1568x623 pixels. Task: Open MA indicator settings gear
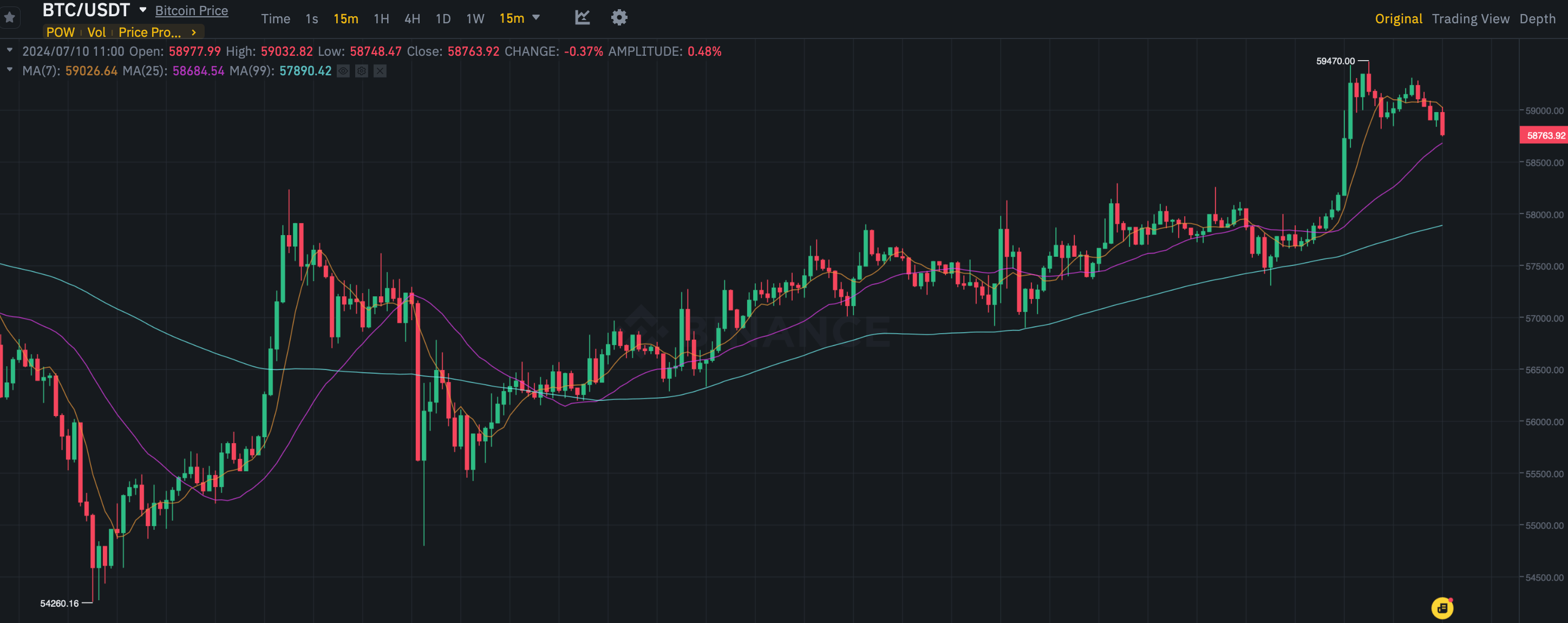tap(362, 72)
